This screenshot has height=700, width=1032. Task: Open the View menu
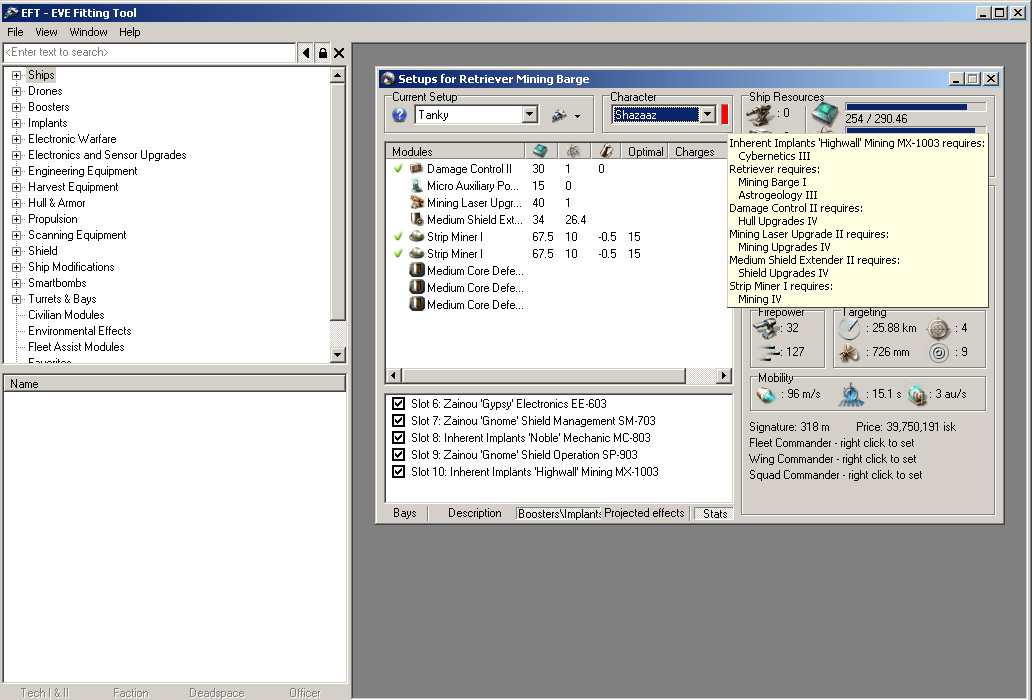pyautogui.click(x=46, y=32)
